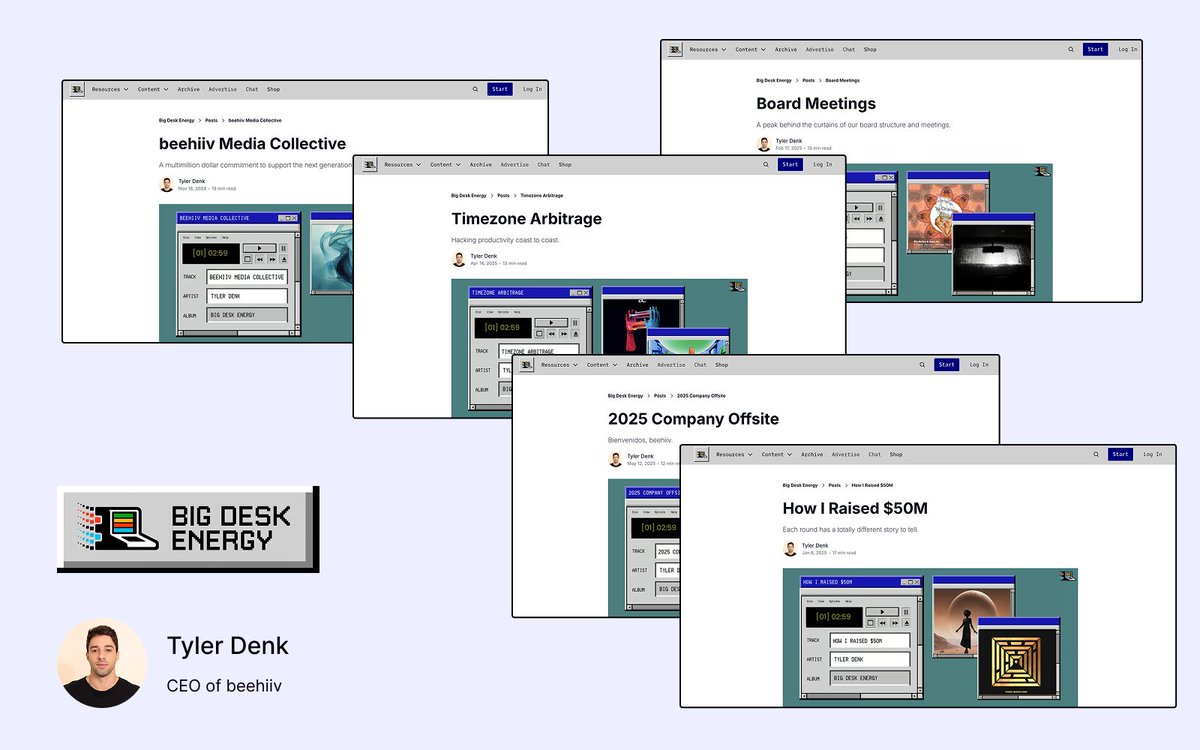This screenshot has width=1200, height=750.
Task: Open Archive in the How I Raised $50M window
Action: click(812, 454)
